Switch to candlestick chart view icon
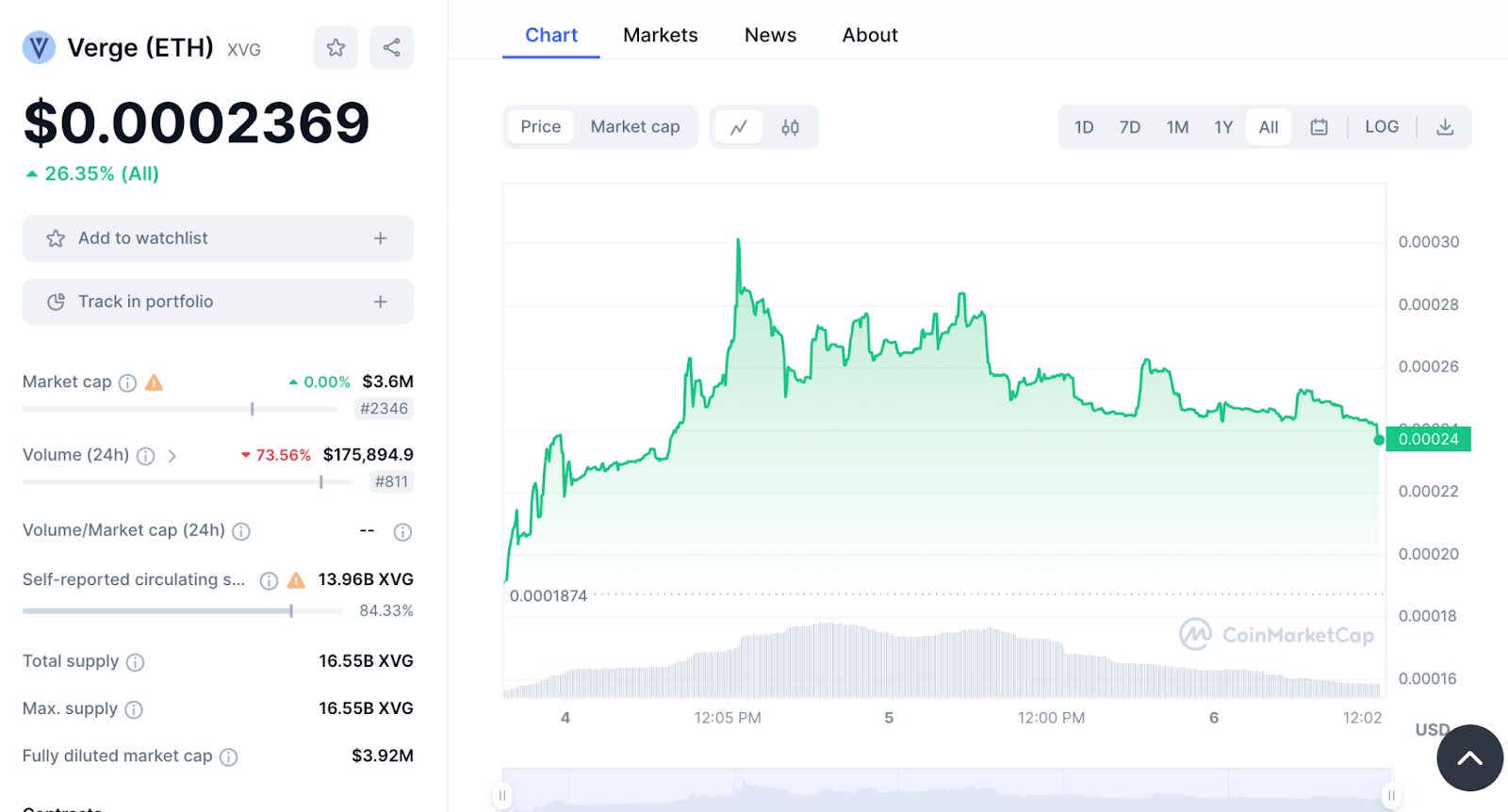Screen dimensions: 1508x812 point(790,127)
